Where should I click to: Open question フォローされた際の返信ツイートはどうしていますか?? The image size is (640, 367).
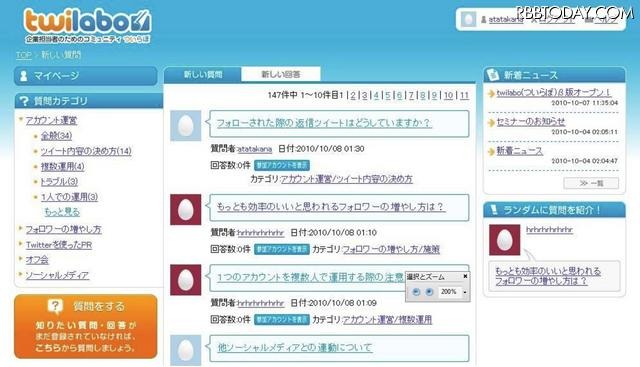(x=324, y=123)
